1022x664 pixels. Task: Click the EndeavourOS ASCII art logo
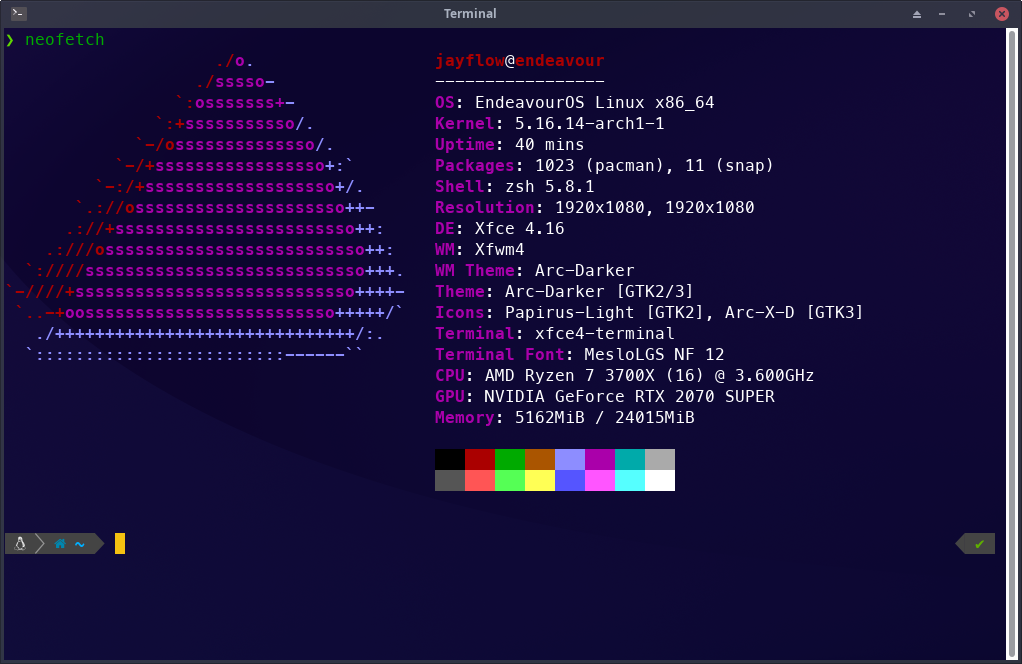(x=205, y=208)
